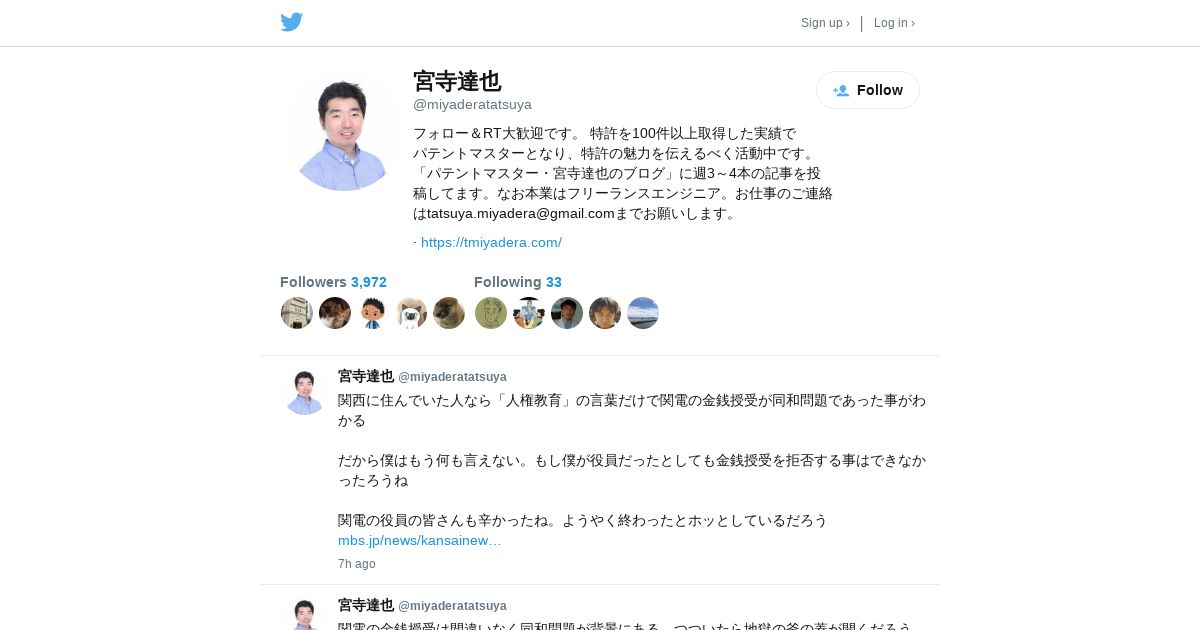The width and height of the screenshot is (1200, 630).
Task: View the 3,972 Followers list
Action: [333, 282]
